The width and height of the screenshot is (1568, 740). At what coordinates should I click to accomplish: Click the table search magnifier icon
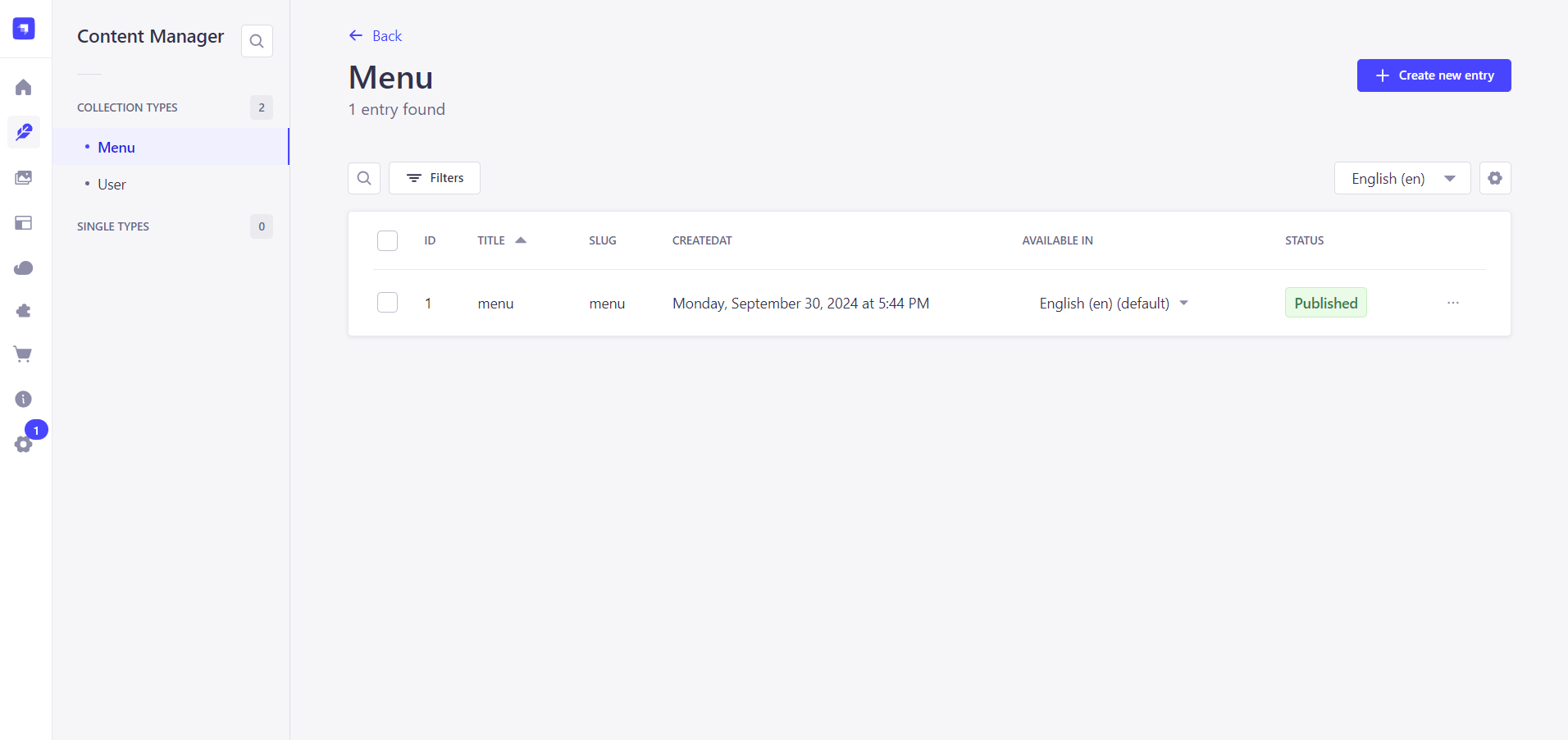tap(364, 178)
